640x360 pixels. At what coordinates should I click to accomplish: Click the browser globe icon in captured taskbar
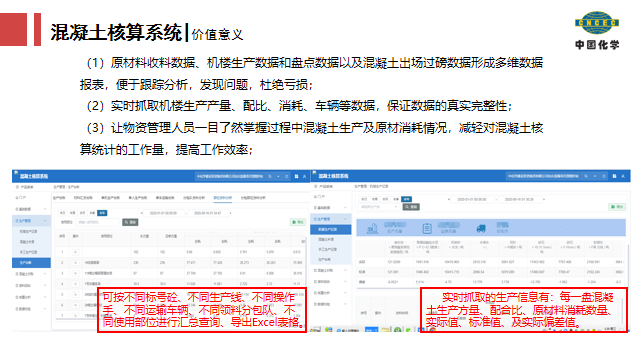point(329,329)
